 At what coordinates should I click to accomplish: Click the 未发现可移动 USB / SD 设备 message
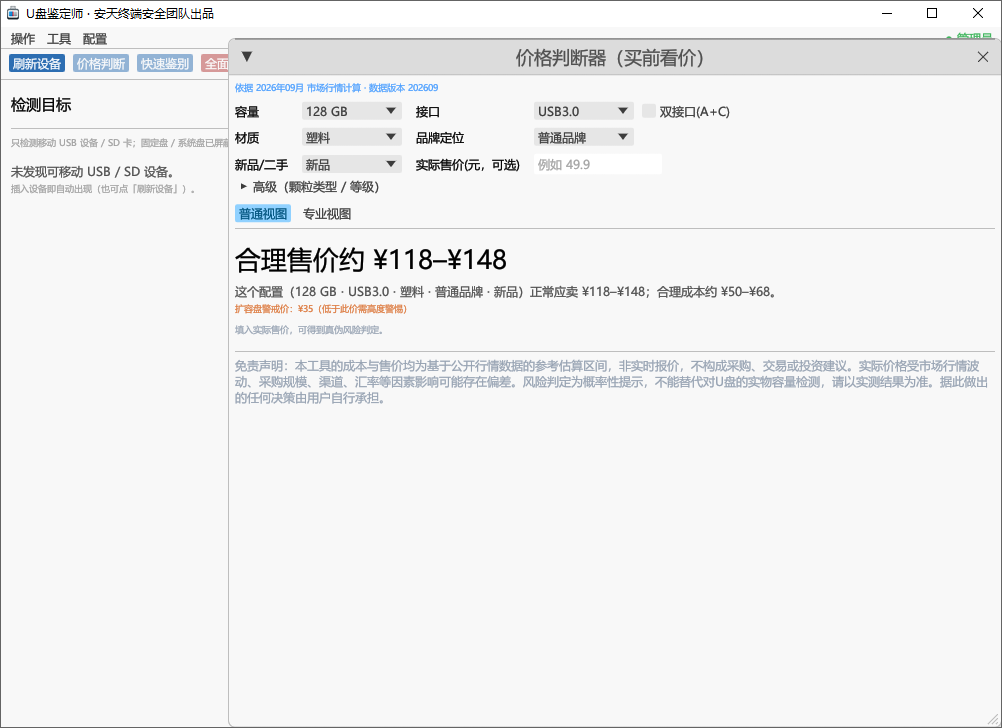click(x=92, y=171)
